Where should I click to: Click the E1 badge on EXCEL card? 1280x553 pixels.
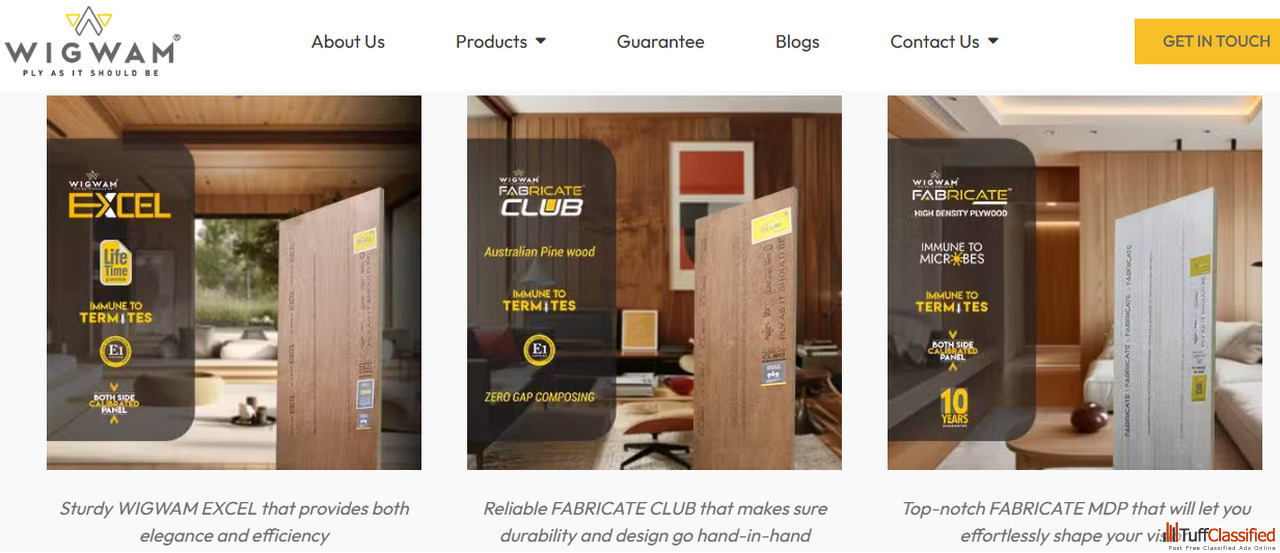[x=116, y=352]
